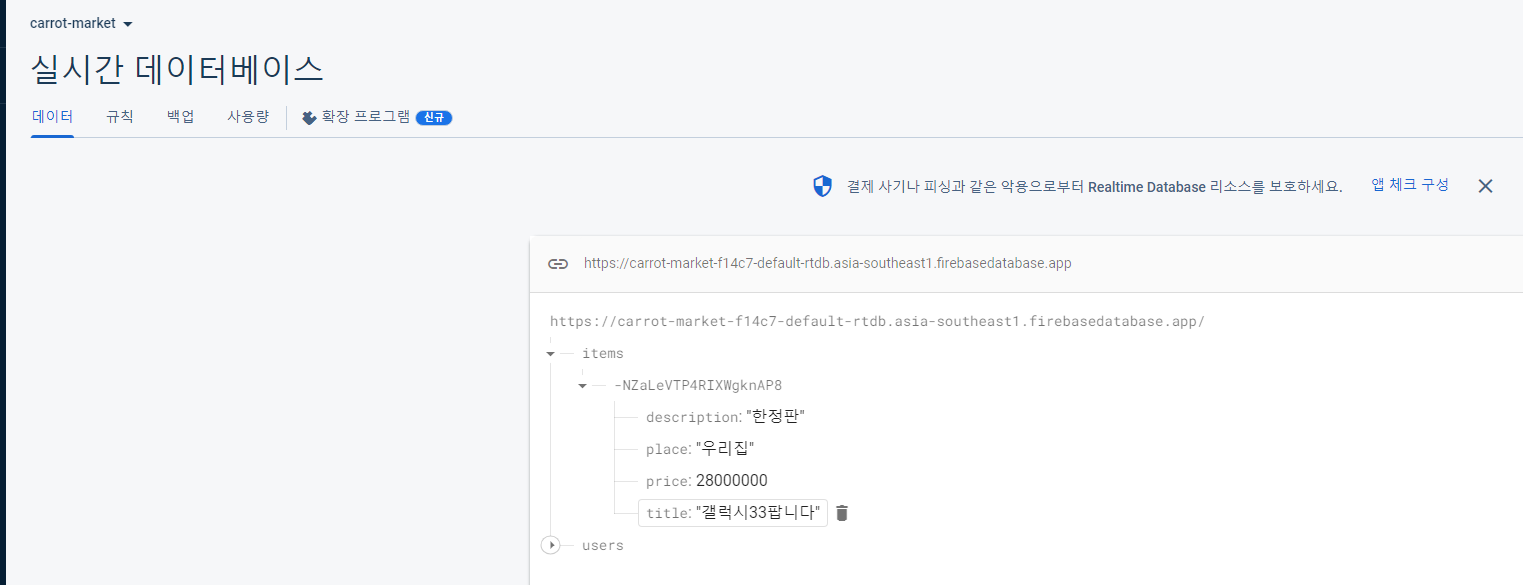1523x585 pixels.
Task: Click the shield security icon
Action: pos(822,186)
